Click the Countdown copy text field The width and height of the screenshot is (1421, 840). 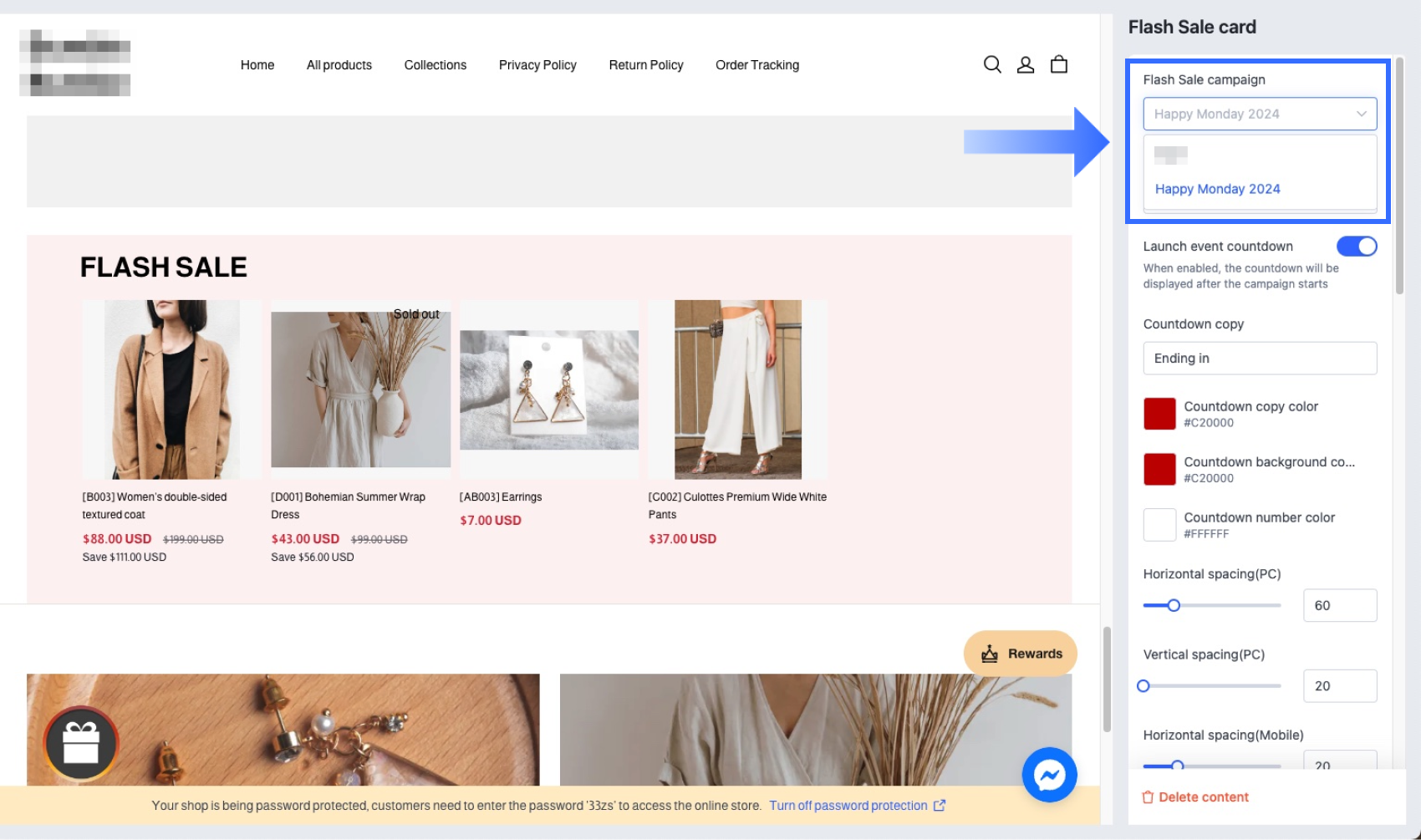[x=1260, y=359]
